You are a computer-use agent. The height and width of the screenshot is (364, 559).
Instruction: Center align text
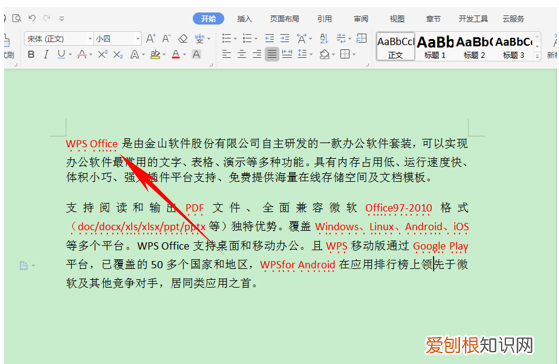[242, 54]
